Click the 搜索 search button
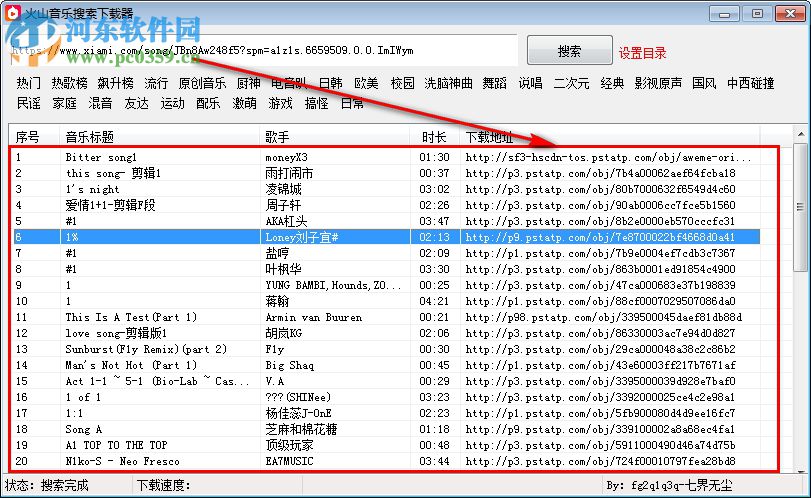 point(569,51)
